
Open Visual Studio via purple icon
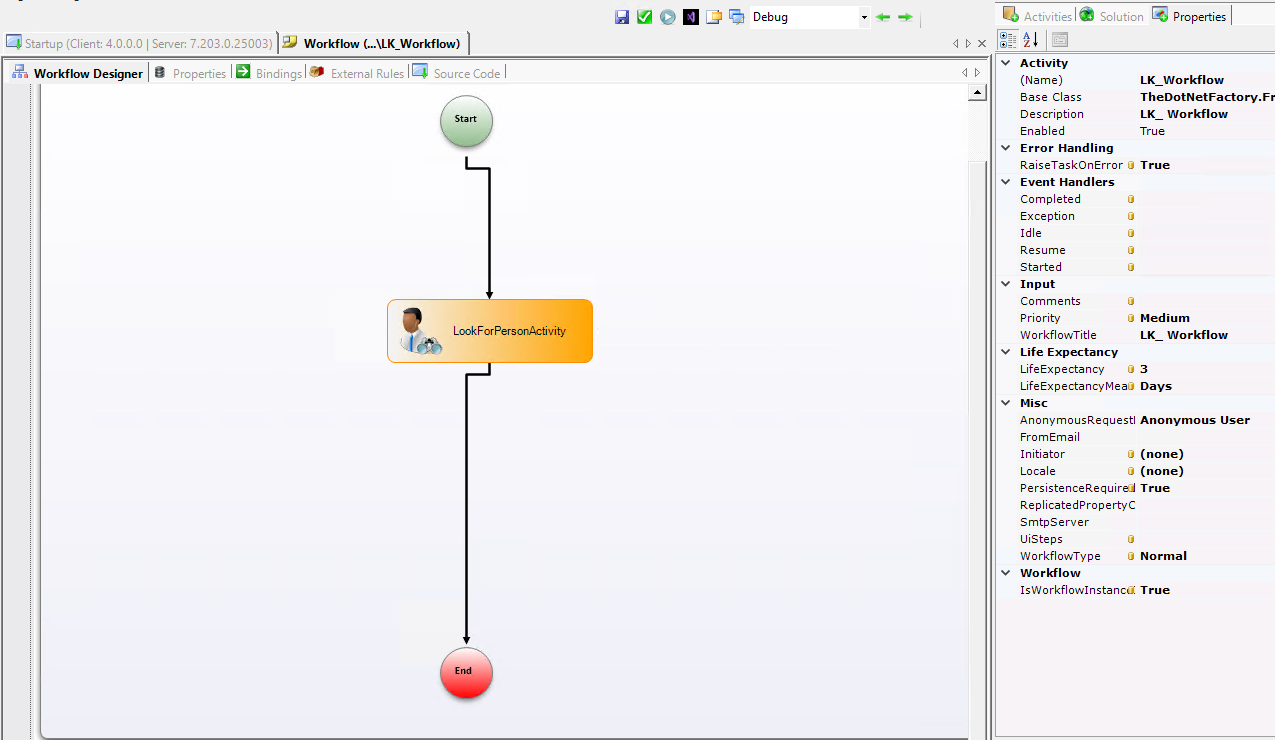(x=691, y=17)
